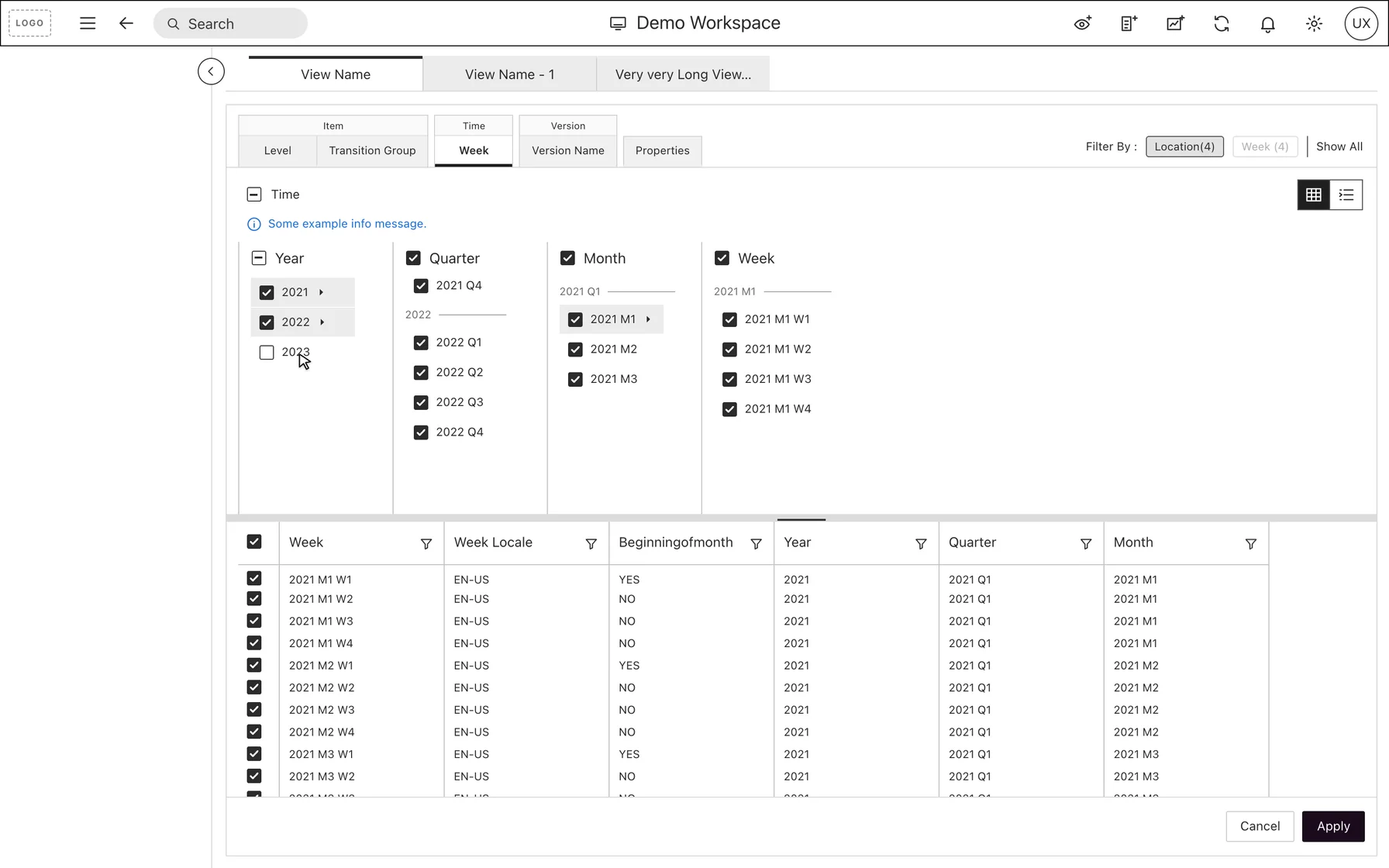Click the Some example info message text

pyautogui.click(x=347, y=224)
